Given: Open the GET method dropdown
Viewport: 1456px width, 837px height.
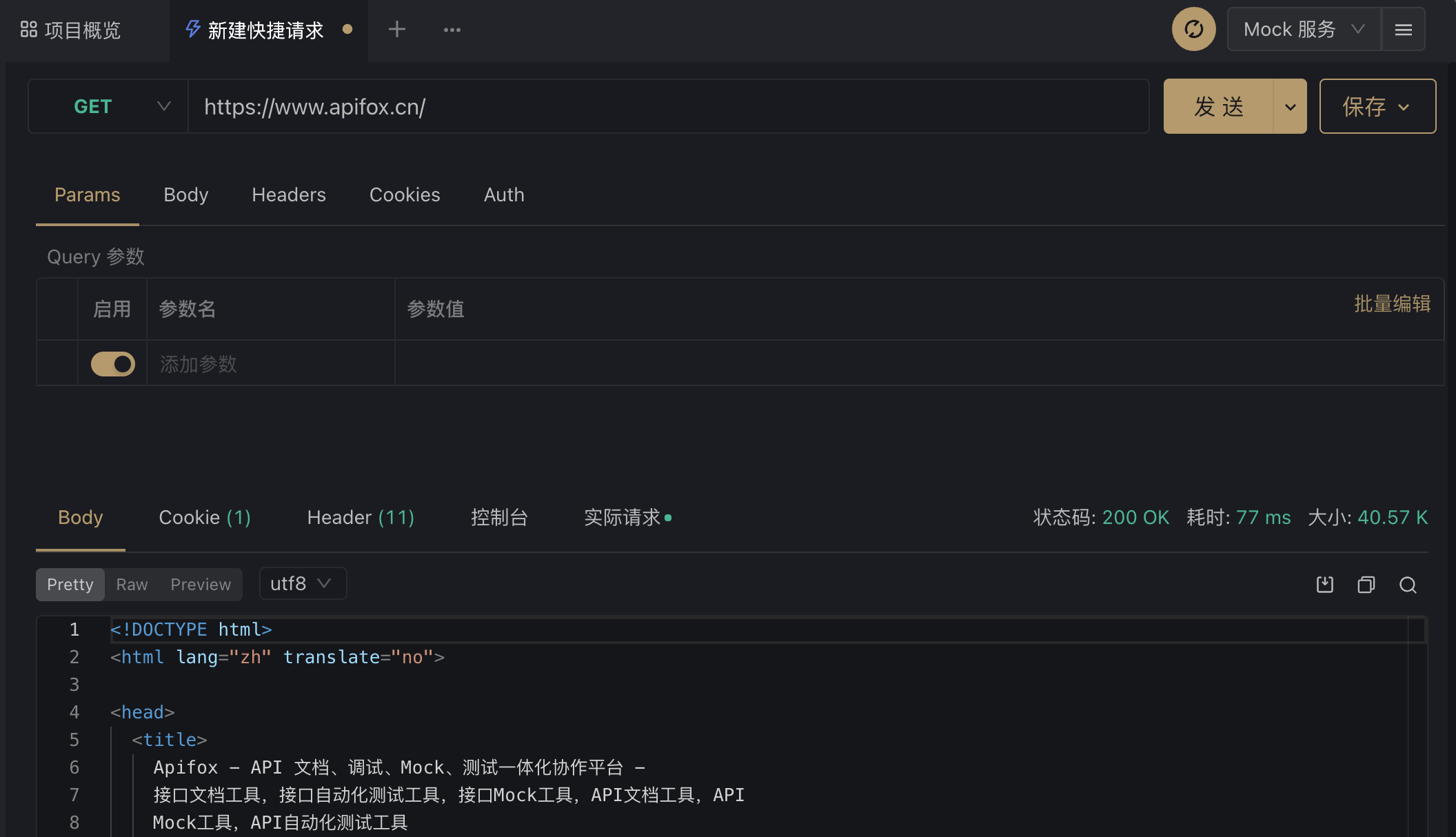Looking at the screenshot, I should click(x=108, y=106).
